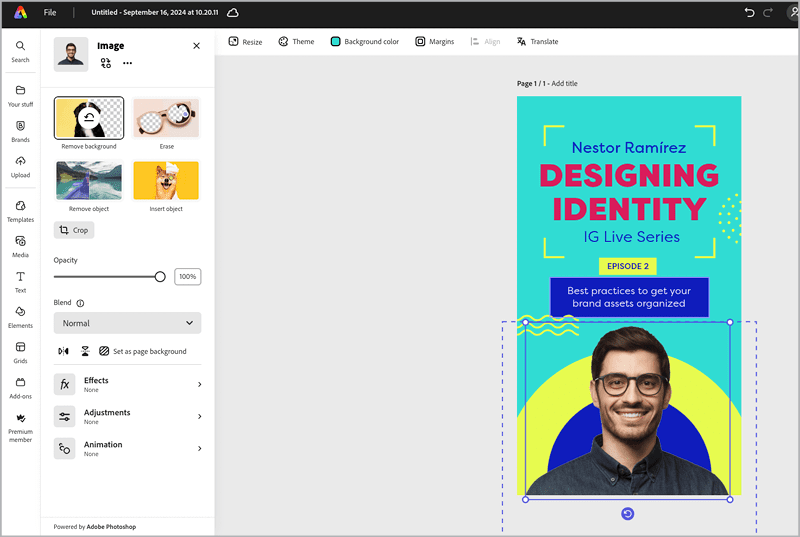Image resolution: width=800 pixels, height=537 pixels.
Task: Open the File menu
Action: [50, 13]
